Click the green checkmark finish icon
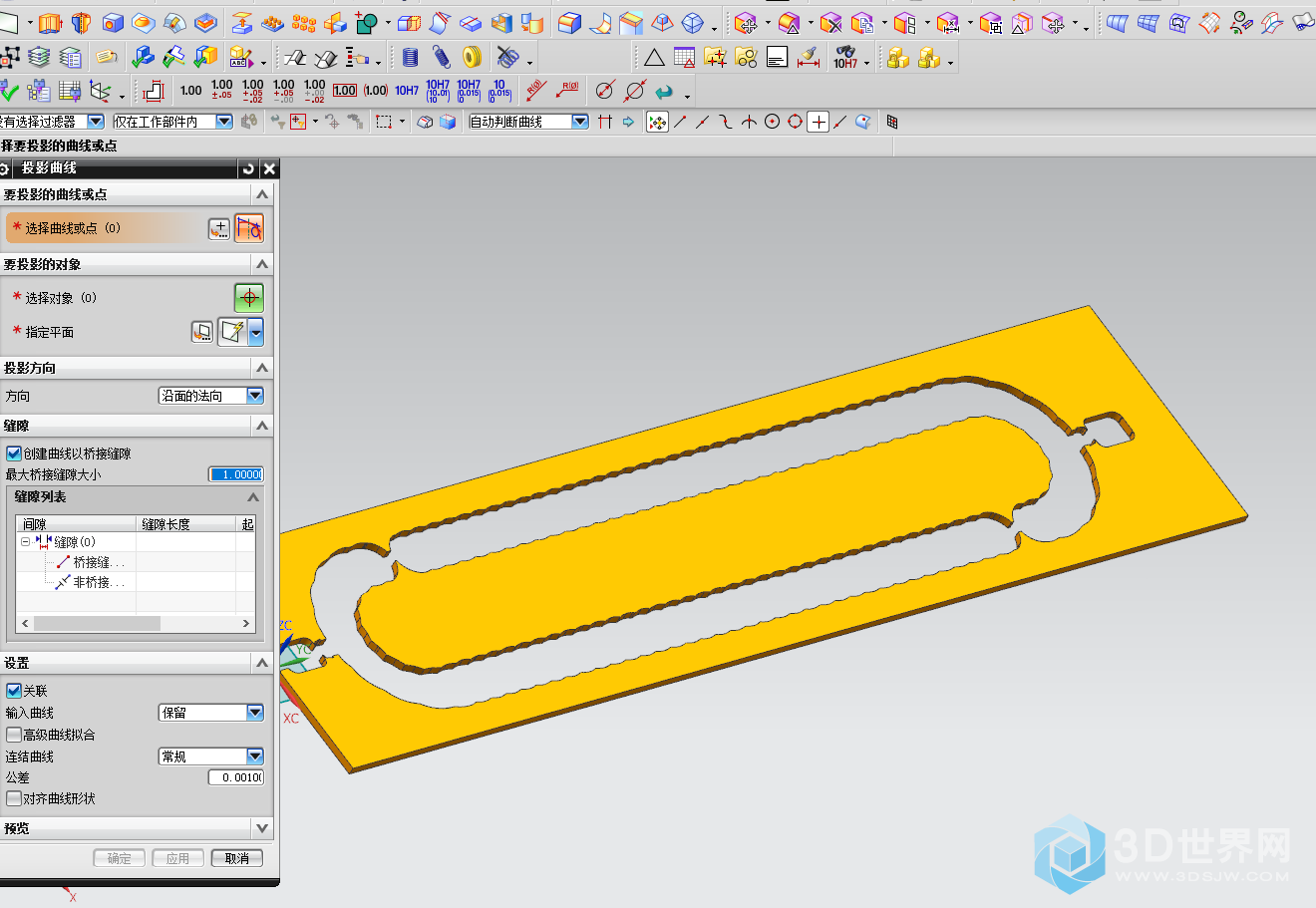The image size is (1316, 908). (9, 91)
